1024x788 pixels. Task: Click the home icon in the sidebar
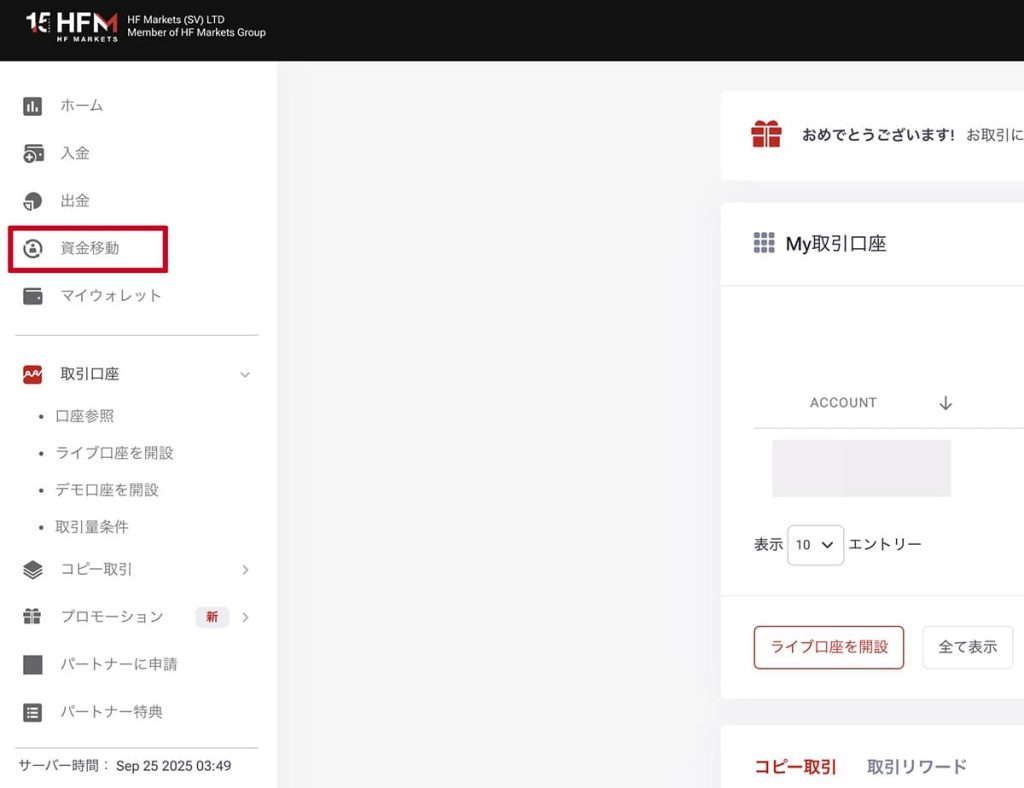[x=34, y=105]
